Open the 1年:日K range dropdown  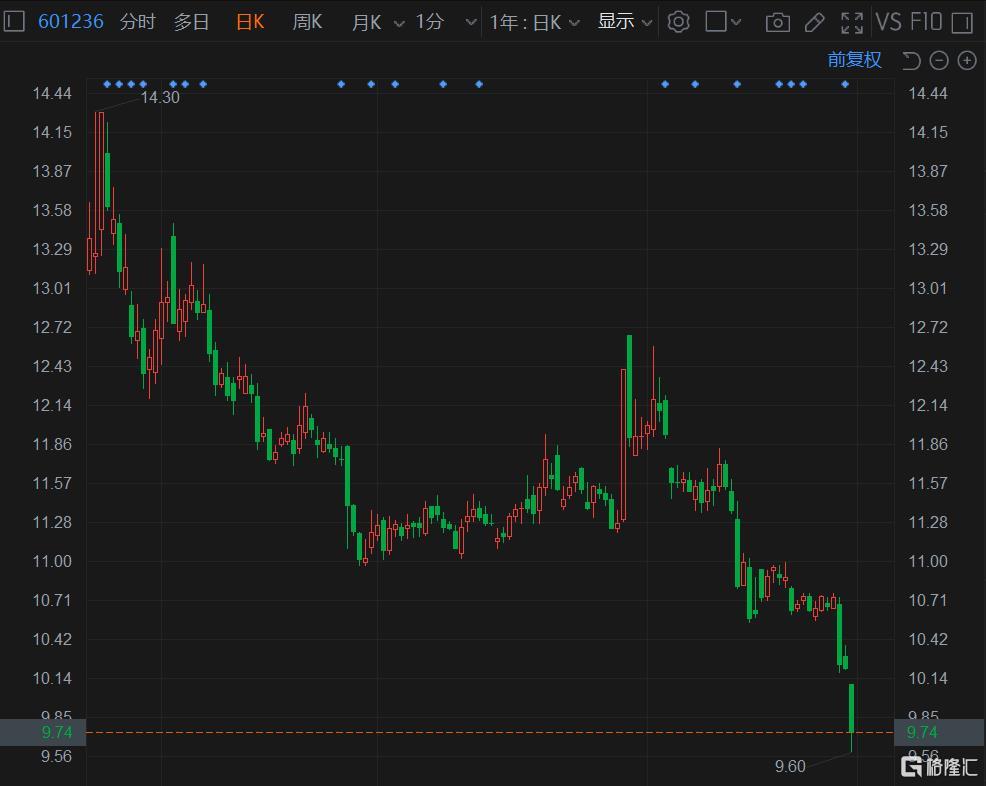(x=535, y=23)
